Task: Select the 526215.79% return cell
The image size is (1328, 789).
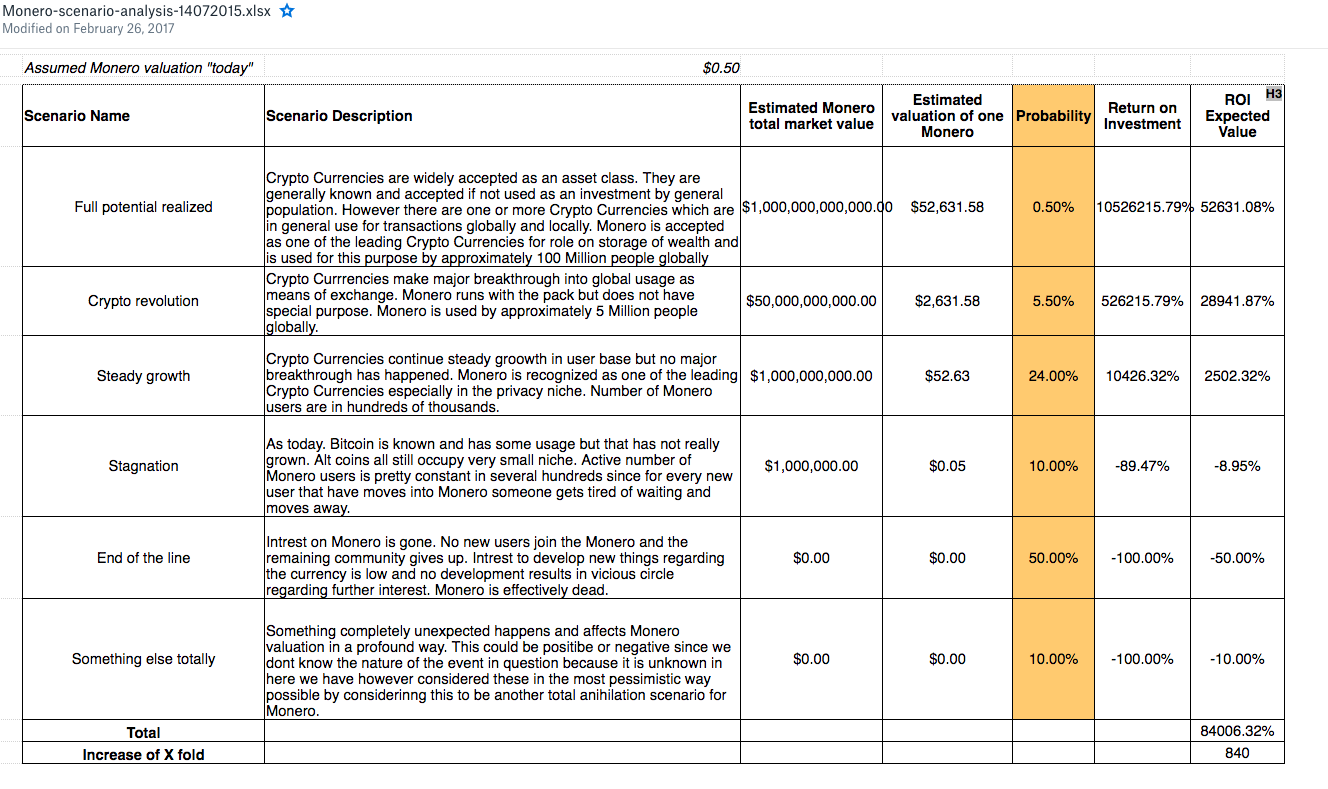Action: coord(1142,301)
